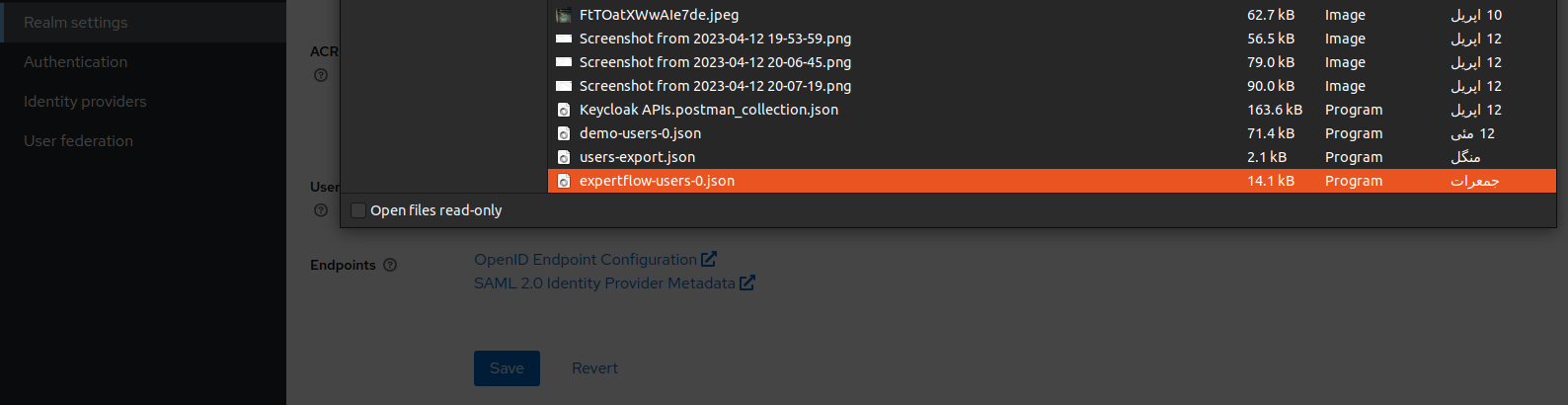
Task: Select Screenshot from 2023-04-12 20-07-19.png file row
Action: click(715, 86)
